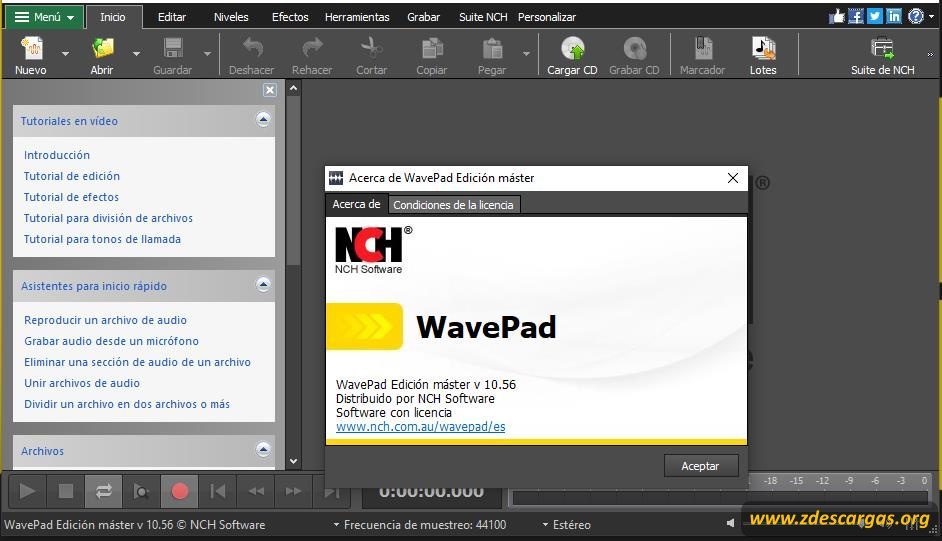This screenshot has height=541, width=942.
Task: Click the Grabar CD icon
Action: (x=634, y=48)
